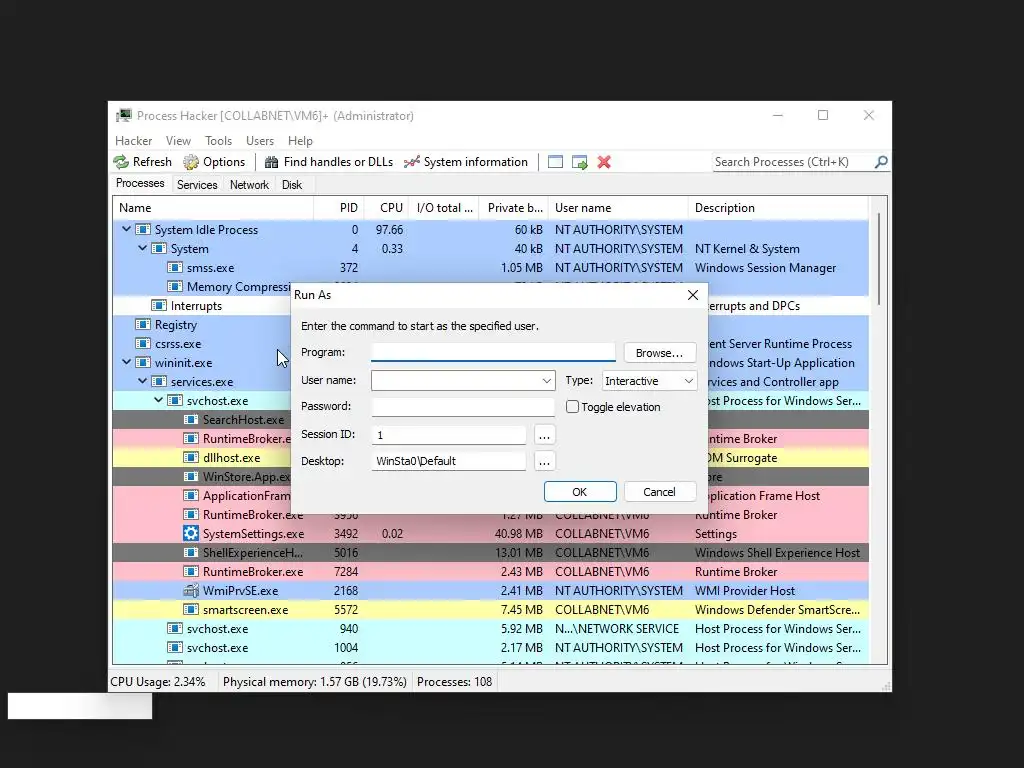This screenshot has height=768, width=1024.
Task: Open the Users menu
Action: pyautogui.click(x=260, y=141)
